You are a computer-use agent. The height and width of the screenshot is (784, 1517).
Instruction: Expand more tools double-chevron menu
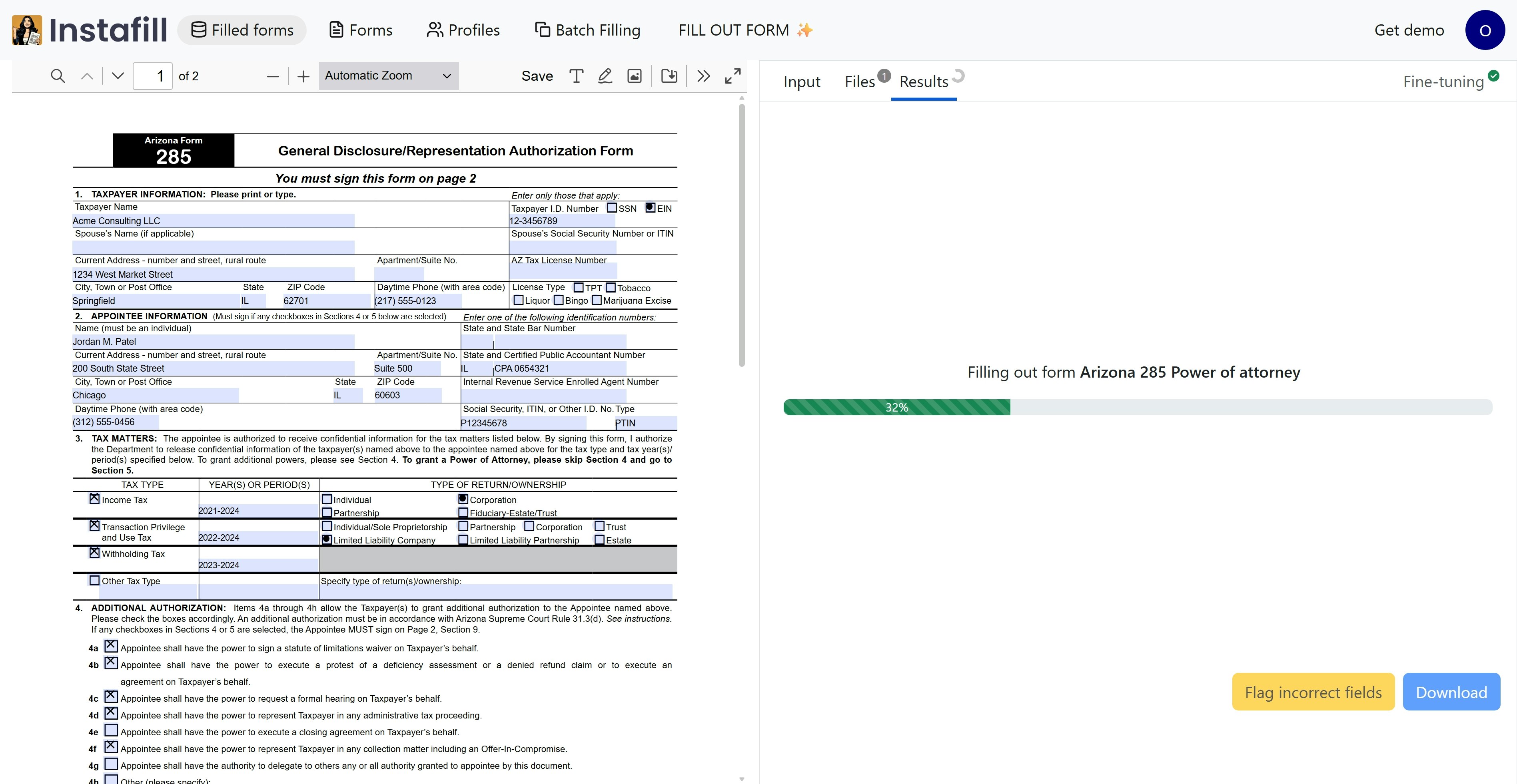703,76
